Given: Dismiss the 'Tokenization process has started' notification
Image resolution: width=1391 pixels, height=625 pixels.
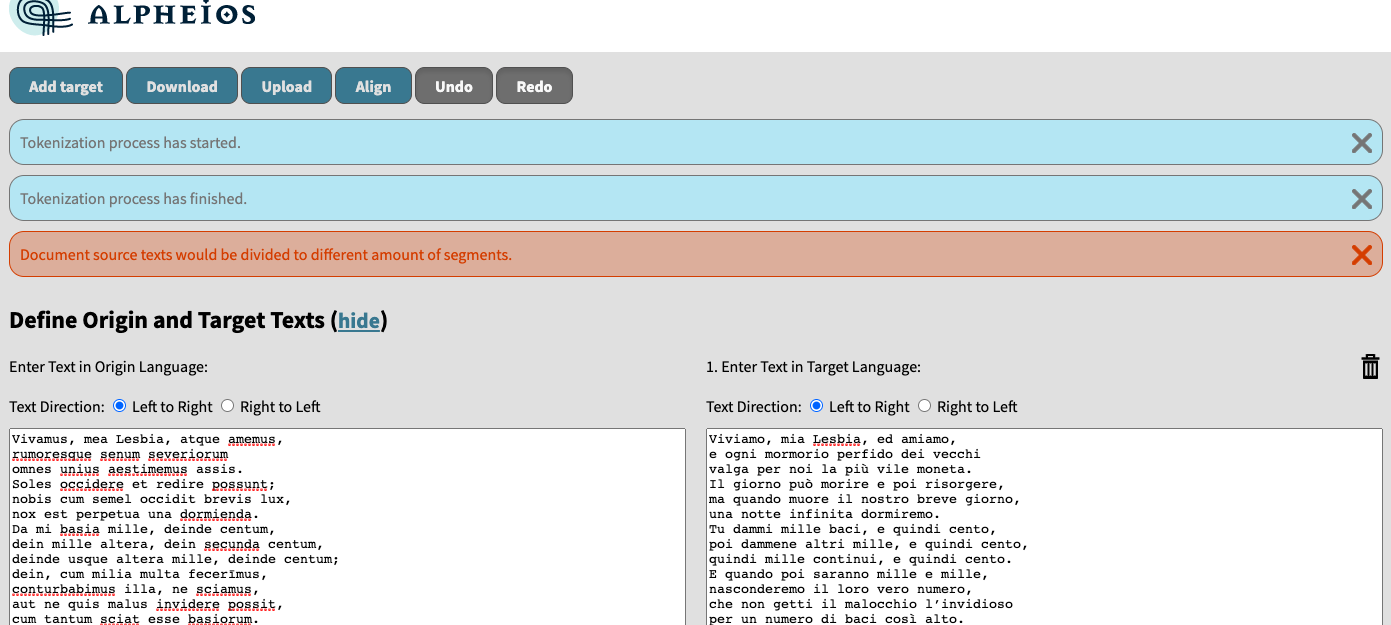Looking at the screenshot, I should point(1362,142).
